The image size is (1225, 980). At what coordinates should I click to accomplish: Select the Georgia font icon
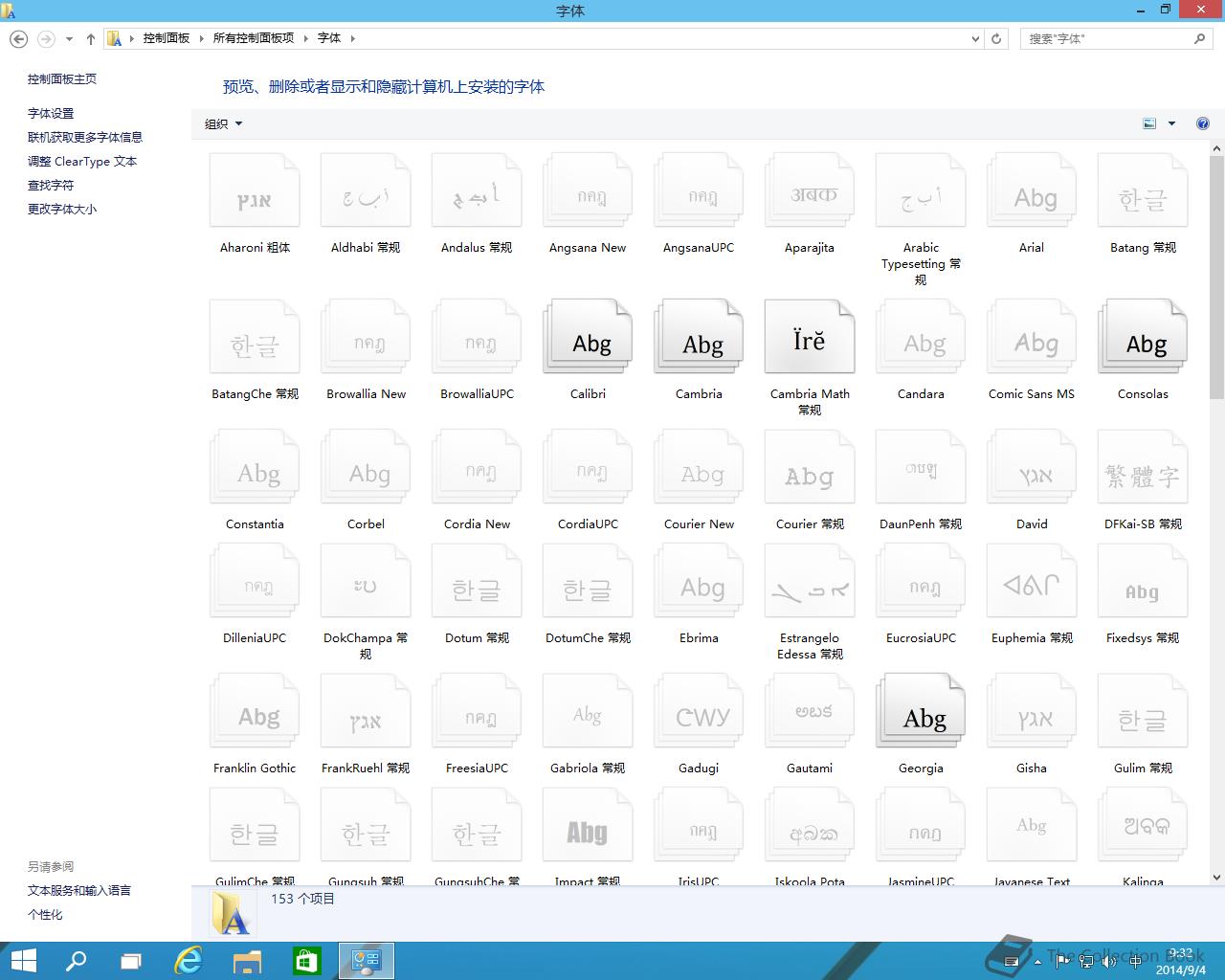coord(921,711)
